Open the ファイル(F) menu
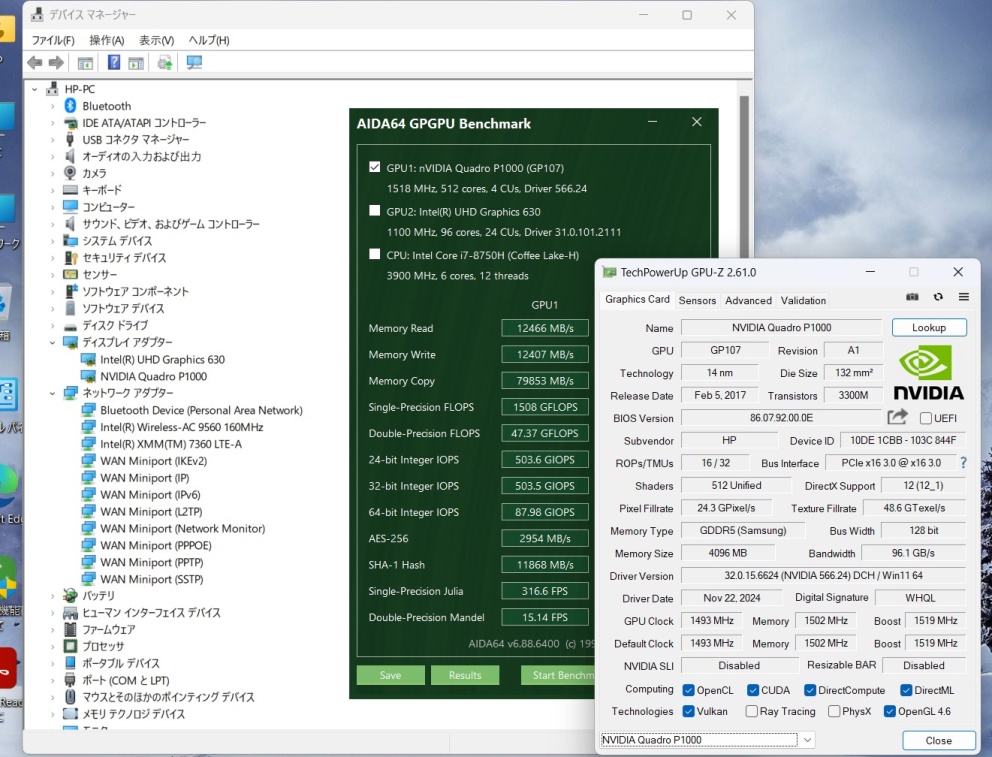Image resolution: width=992 pixels, height=757 pixels. click(53, 40)
